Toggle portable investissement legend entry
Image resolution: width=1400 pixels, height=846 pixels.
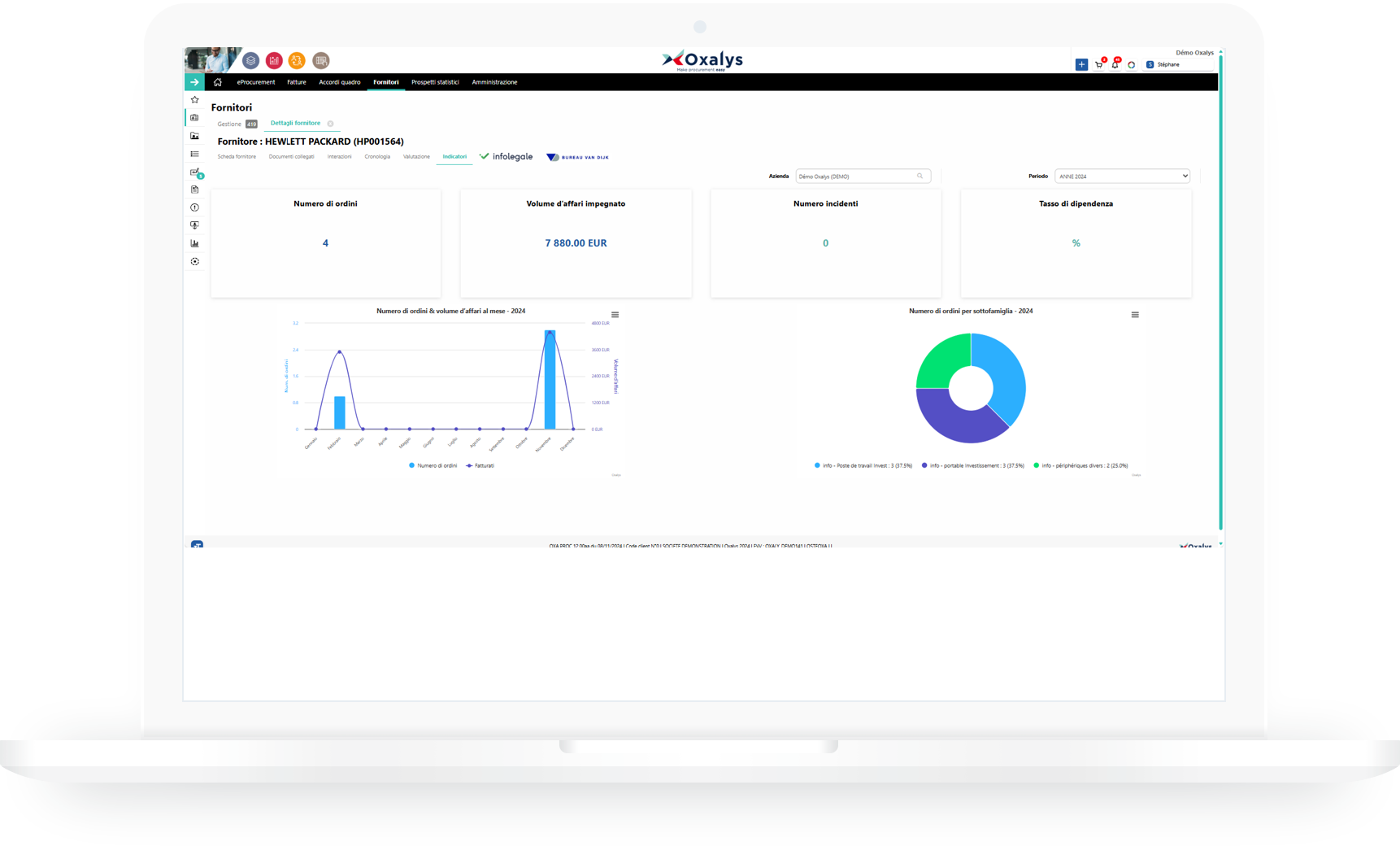pos(973,466)
